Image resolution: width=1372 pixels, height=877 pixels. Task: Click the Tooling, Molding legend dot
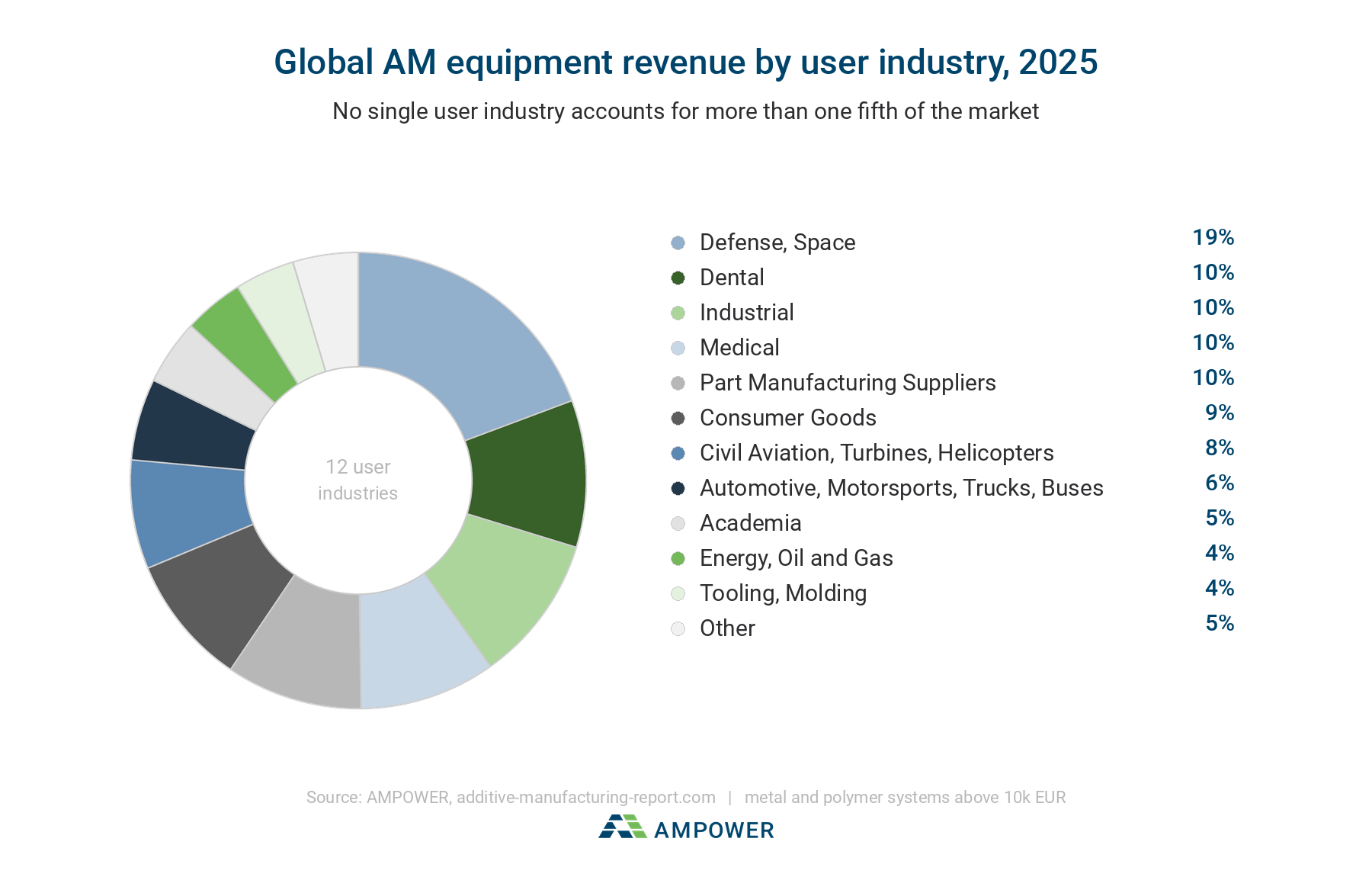(x=678, y=593)
